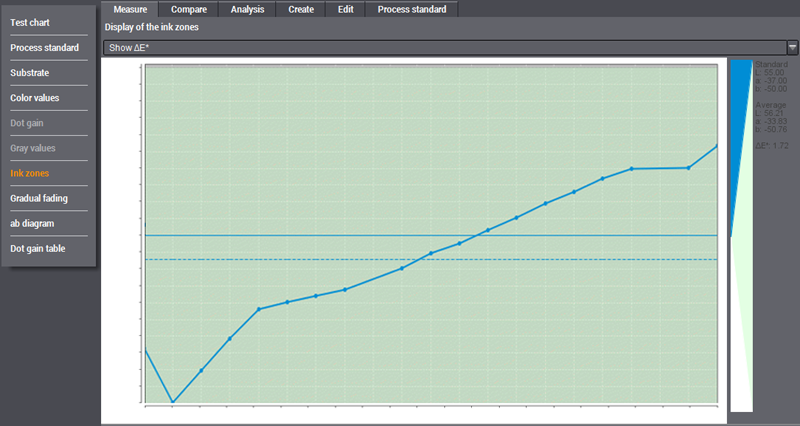Select the Create tab
Viewport: 800px width, 426px height.
tap(301, 9)
